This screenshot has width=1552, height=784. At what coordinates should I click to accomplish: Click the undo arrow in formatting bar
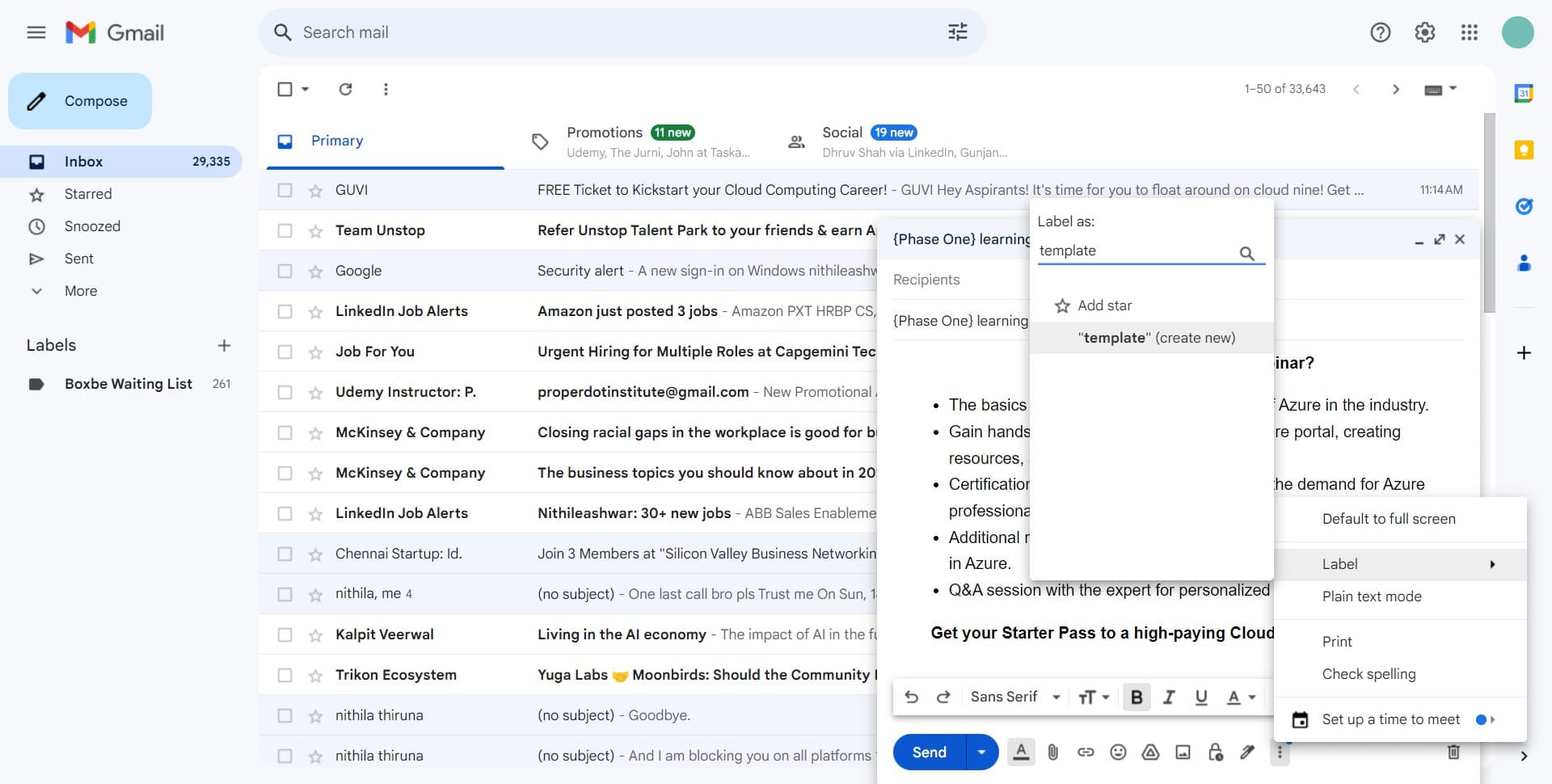[911, 697]
